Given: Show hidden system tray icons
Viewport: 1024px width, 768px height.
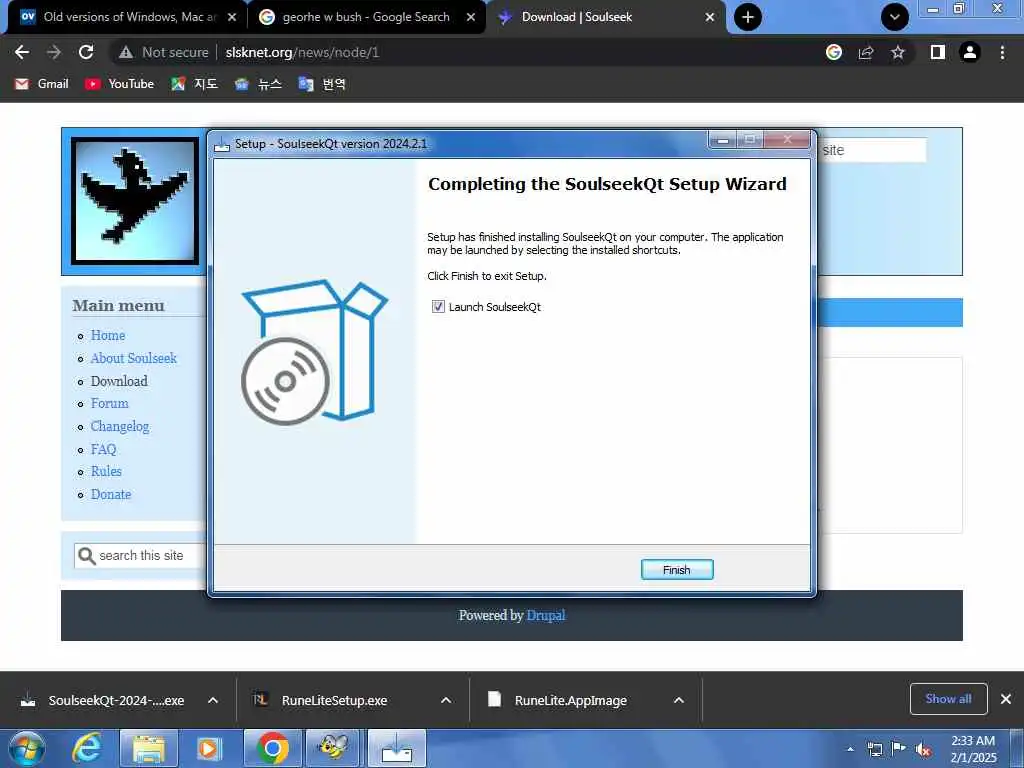Looking at the screenshot, I should (850, 749).
